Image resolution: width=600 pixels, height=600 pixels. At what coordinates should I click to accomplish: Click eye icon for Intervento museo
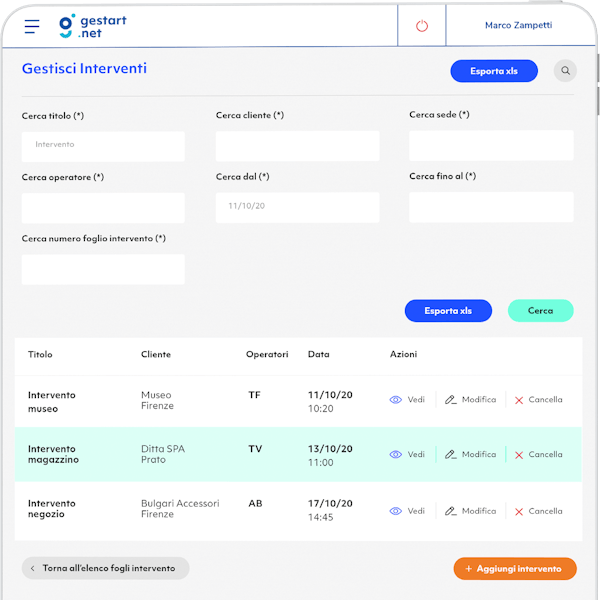(396, 400)
